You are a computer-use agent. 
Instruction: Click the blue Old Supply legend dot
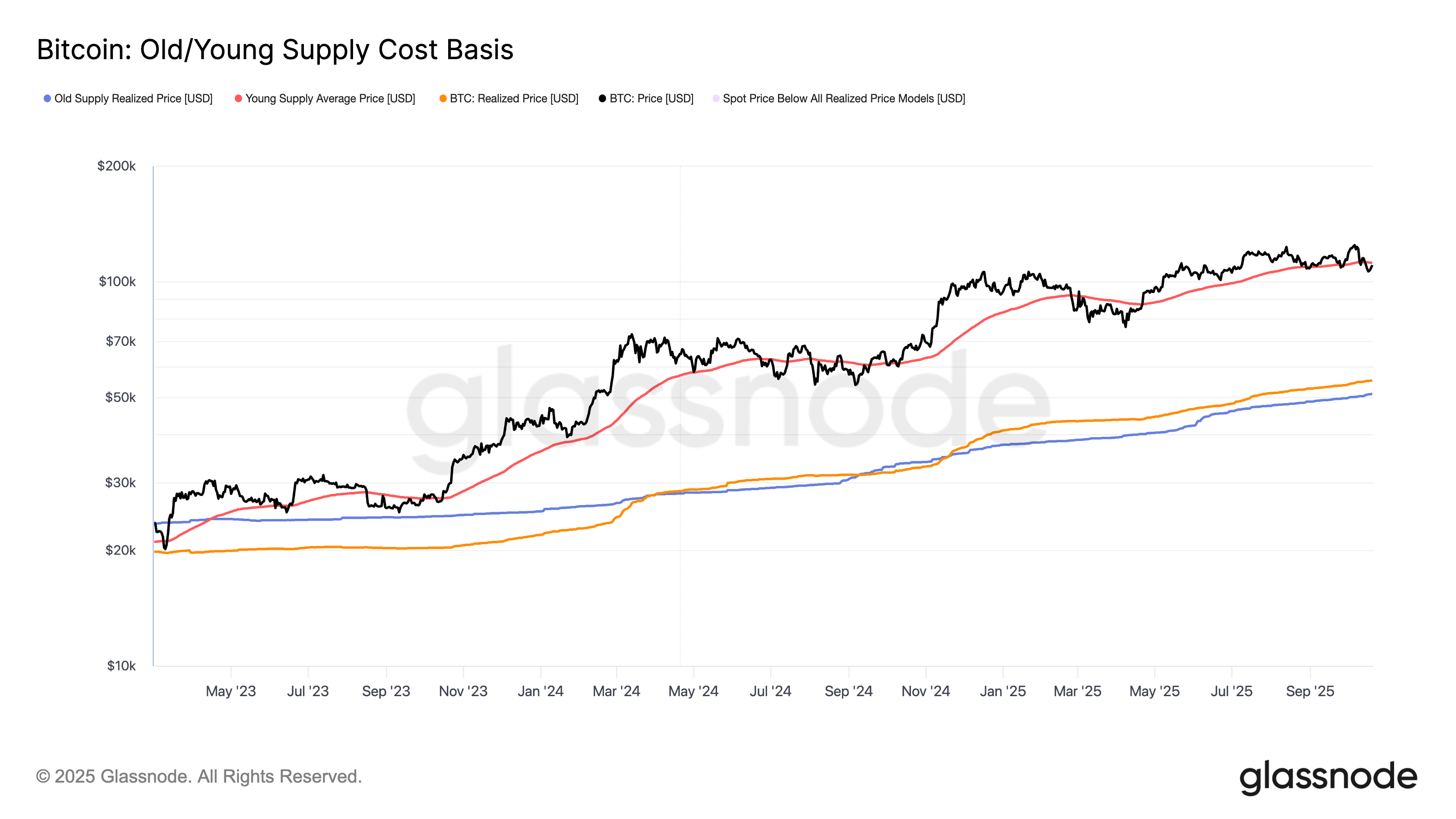point(47,99)
